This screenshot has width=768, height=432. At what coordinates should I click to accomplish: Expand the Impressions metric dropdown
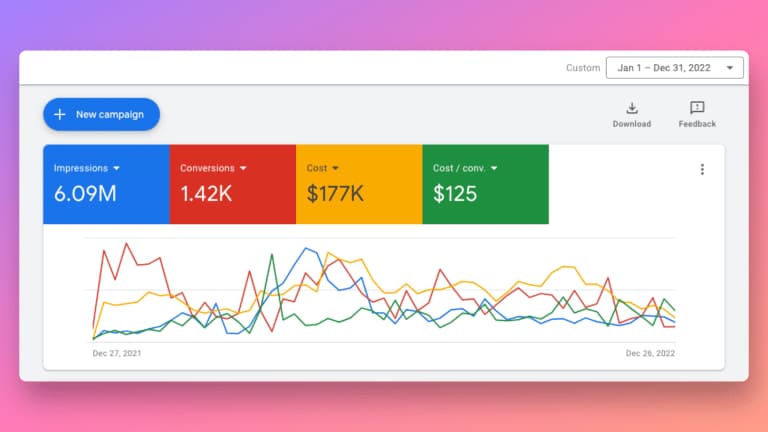(116, 168)
